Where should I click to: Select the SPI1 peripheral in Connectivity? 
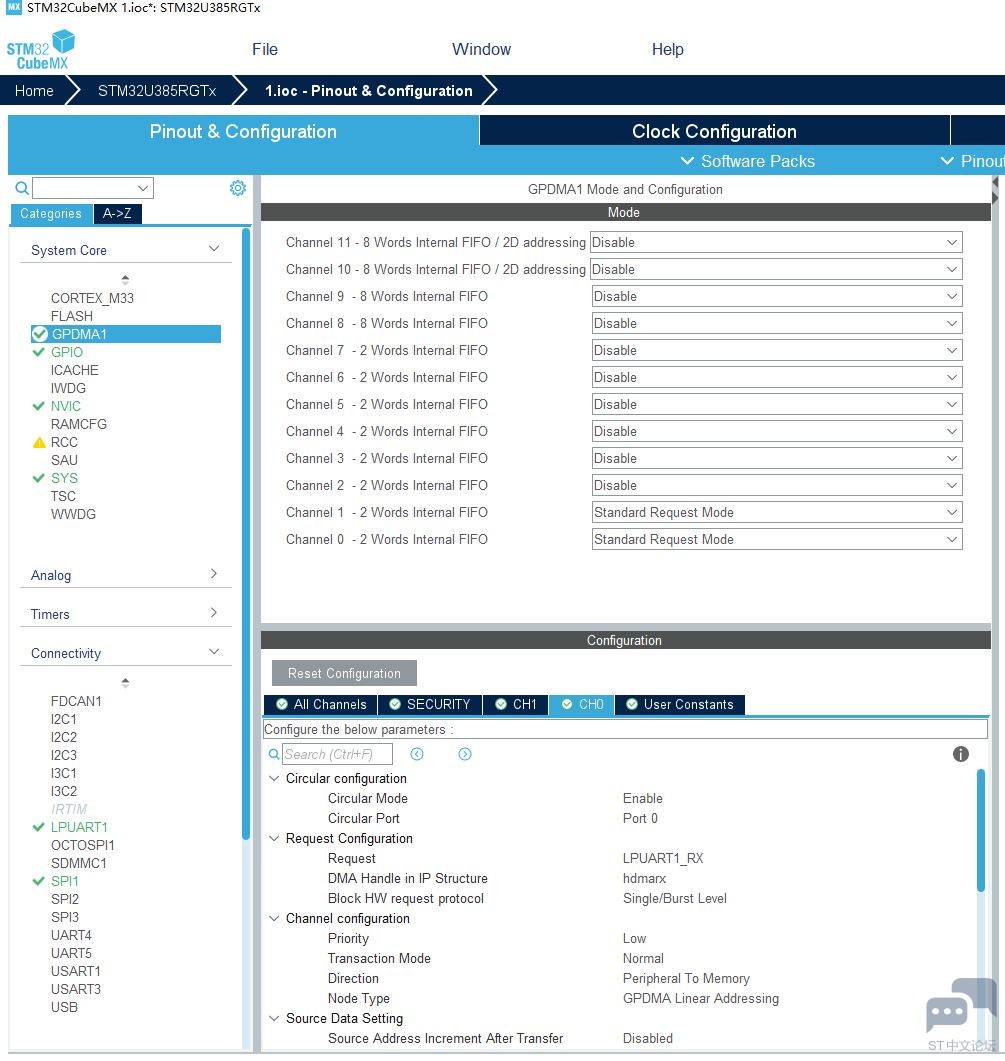[x=65, y=881]
